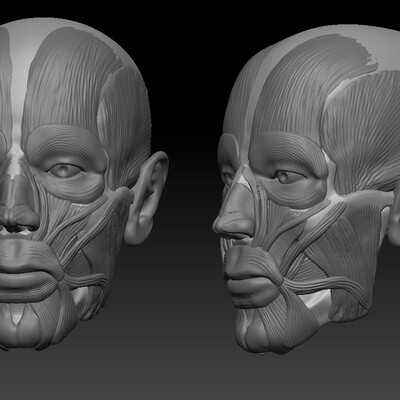Image resolution: width=400 pixels, height=400 pixels.
Task: Click the right head's chin muscle
Action: [x=258, y=328]
